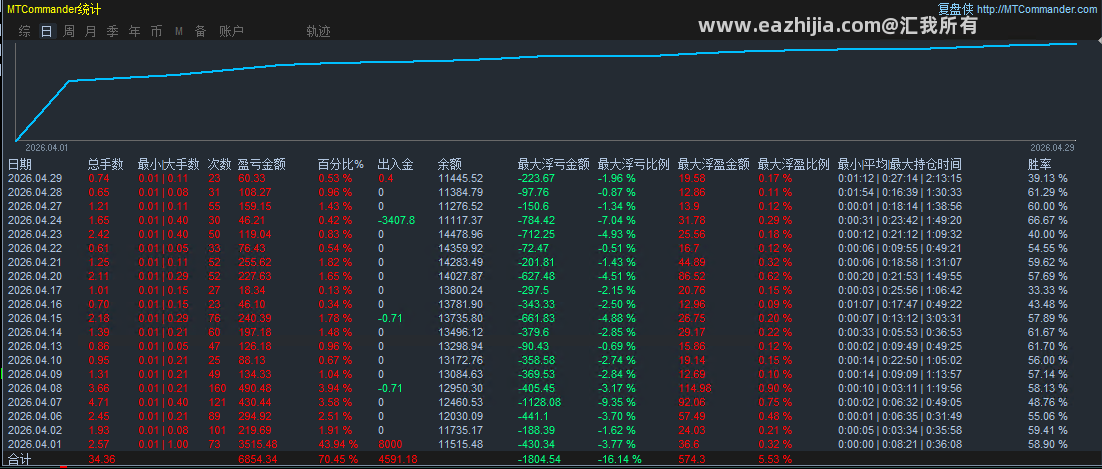Select the 2026.04.16 date cell

35,304
